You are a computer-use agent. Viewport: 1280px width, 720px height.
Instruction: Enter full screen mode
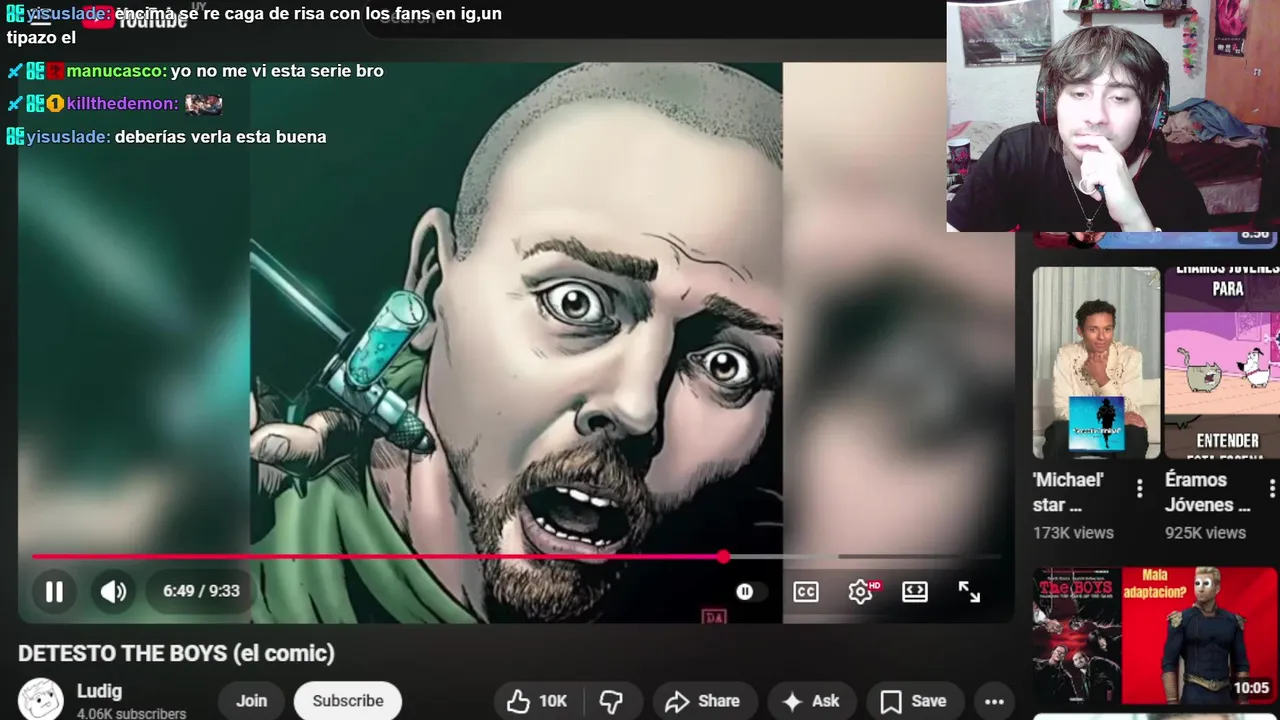click(x=969, y=592)
